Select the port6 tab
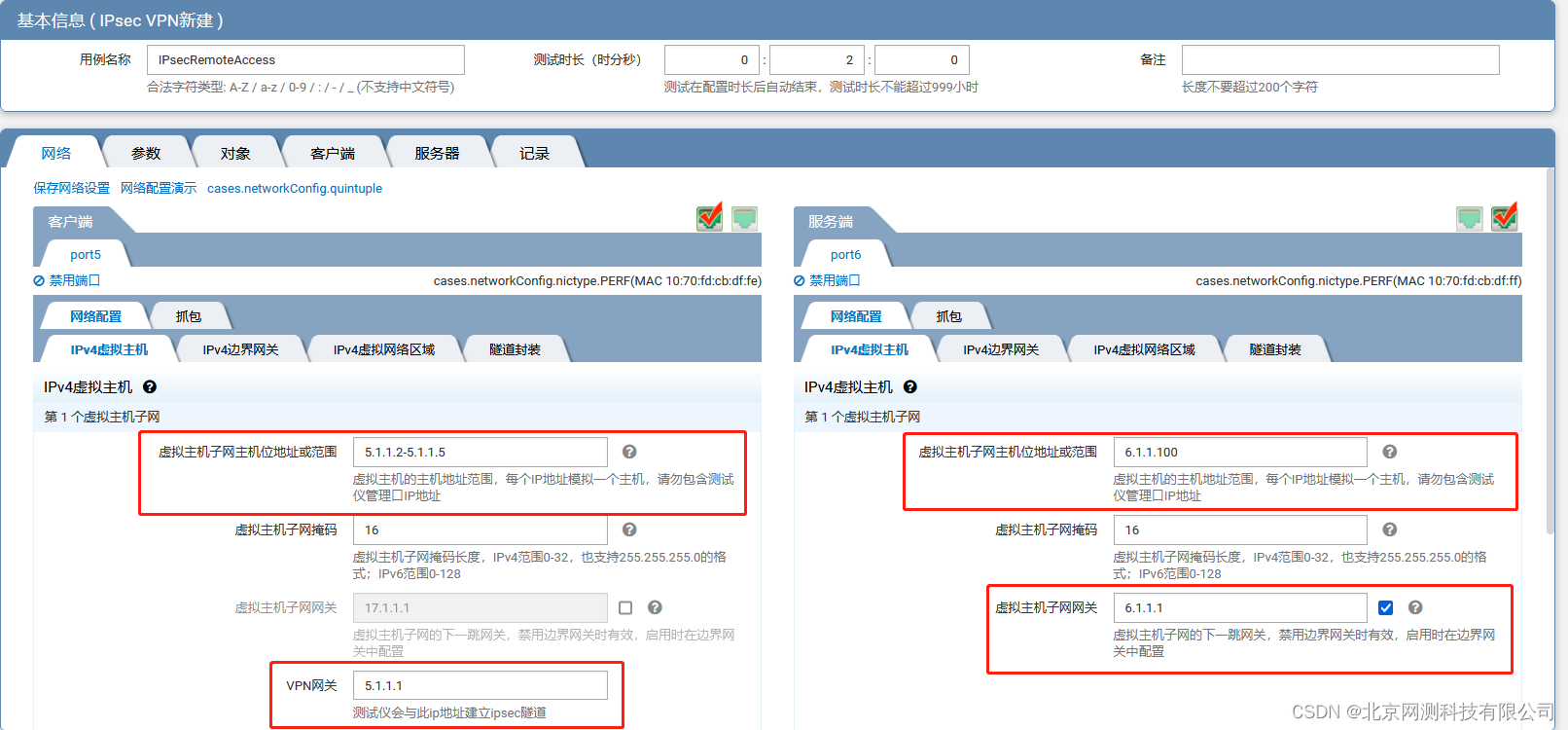The width and height of the screenshot is (1568, 730). point(846,254)
